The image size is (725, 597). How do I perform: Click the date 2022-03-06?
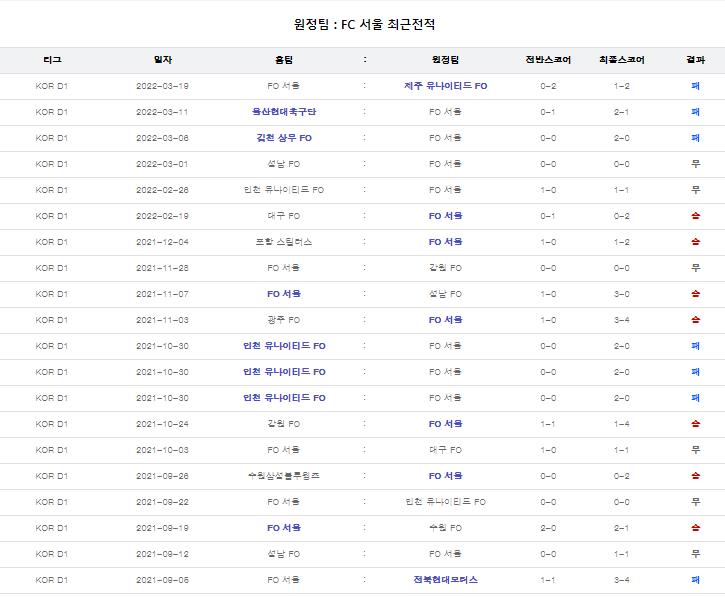(162, 138)
